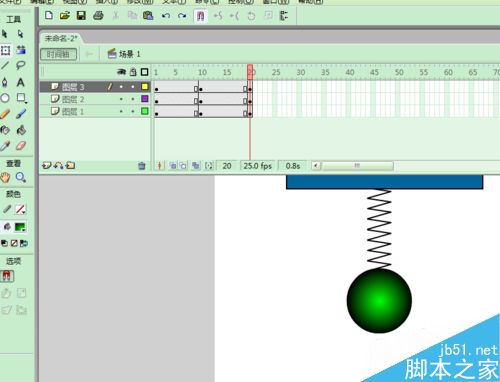The image size is (500, 382).
Task: Open the stroke color swatch
Action: [20, 209]
